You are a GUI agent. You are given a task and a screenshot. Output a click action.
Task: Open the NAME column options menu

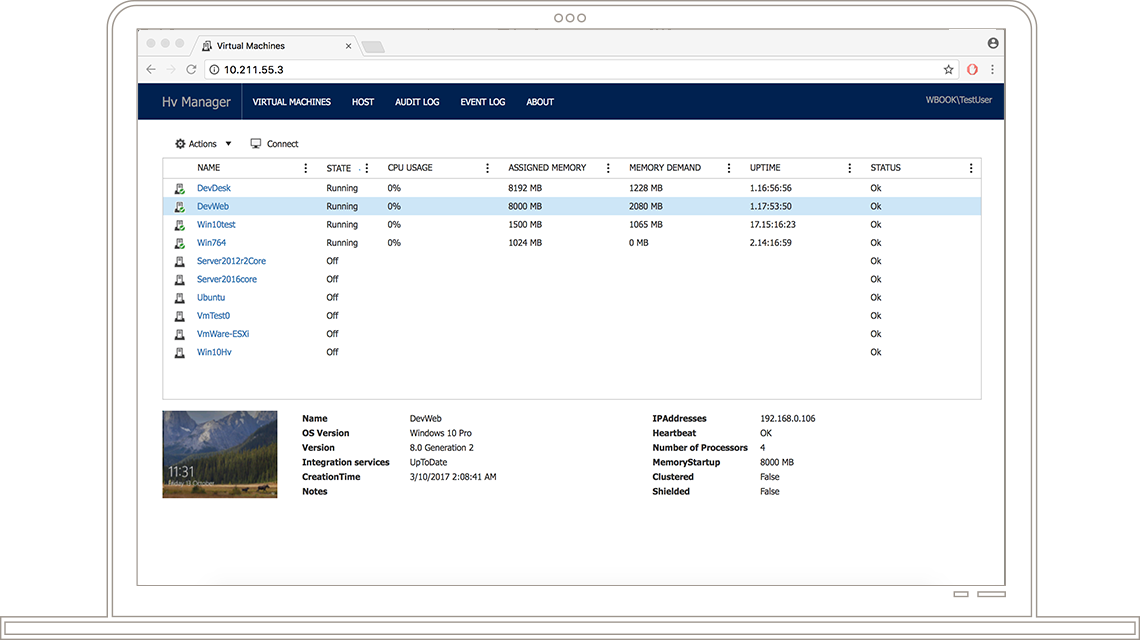click(x=305, y=167)
